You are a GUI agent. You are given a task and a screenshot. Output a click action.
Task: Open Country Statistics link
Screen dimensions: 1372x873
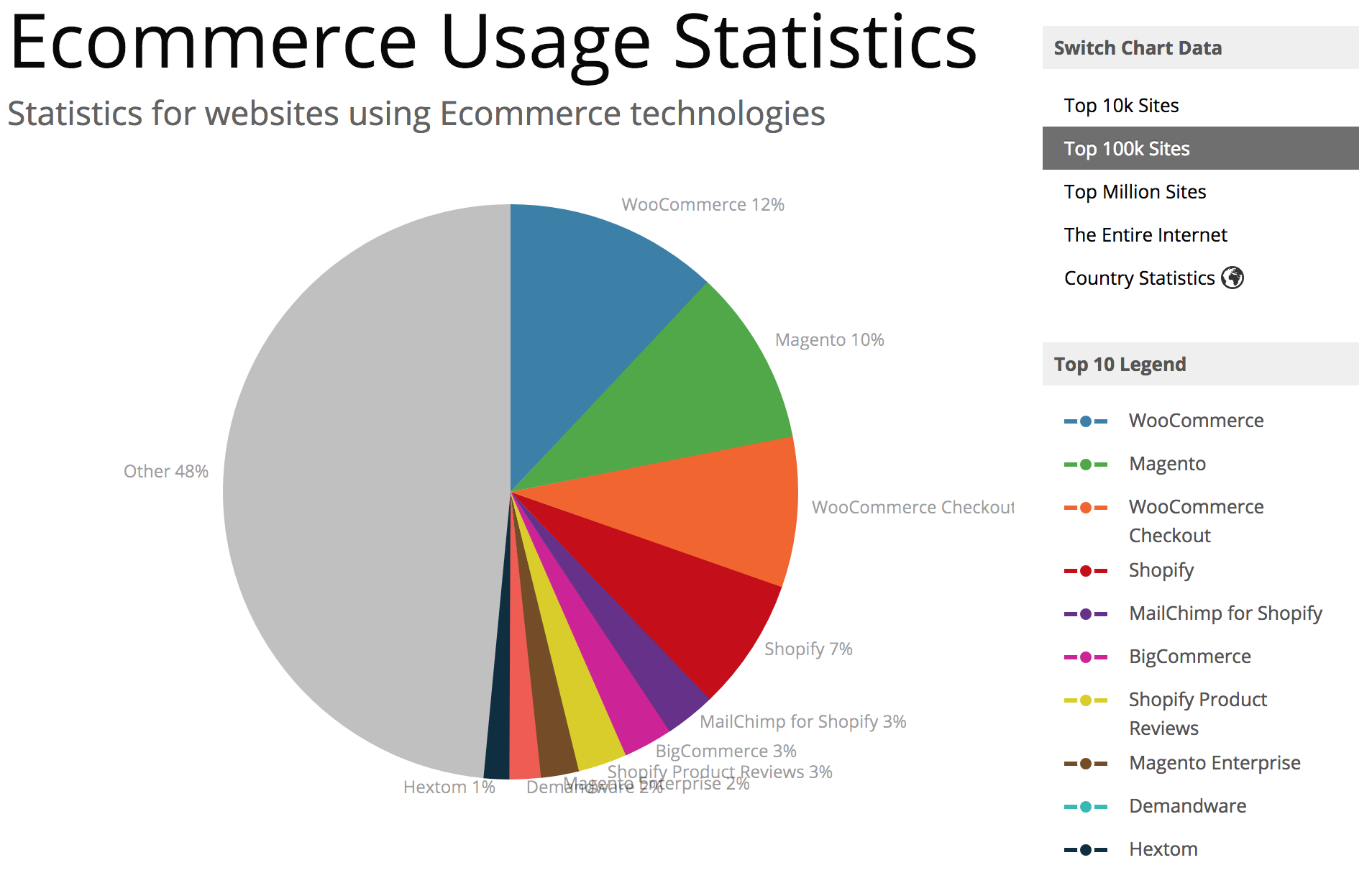click(1139, 278)
